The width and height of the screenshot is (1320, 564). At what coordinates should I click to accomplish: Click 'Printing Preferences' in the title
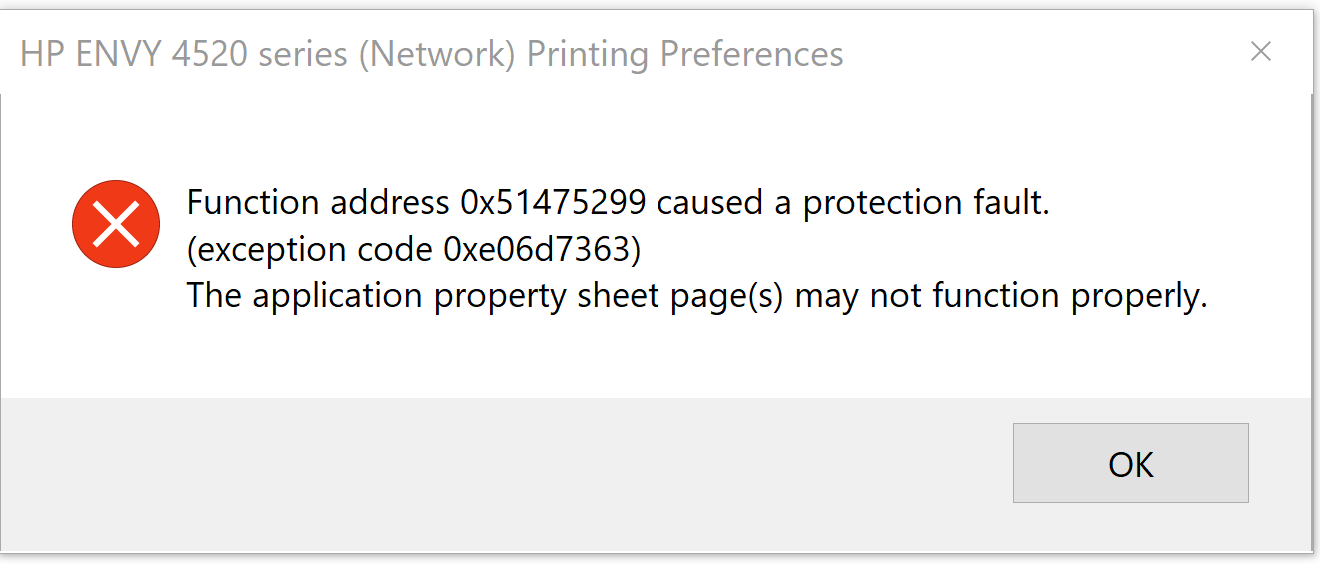685,53
